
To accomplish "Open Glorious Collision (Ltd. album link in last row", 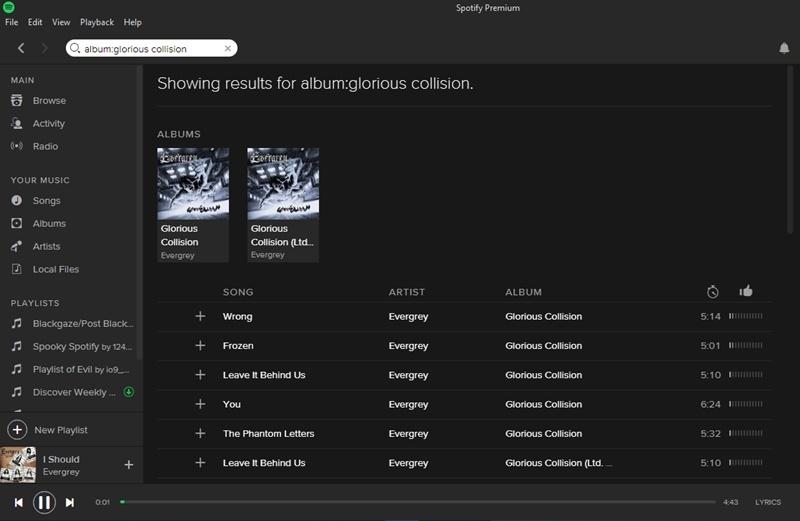I will pyautogui.click(x=559, y=463).
